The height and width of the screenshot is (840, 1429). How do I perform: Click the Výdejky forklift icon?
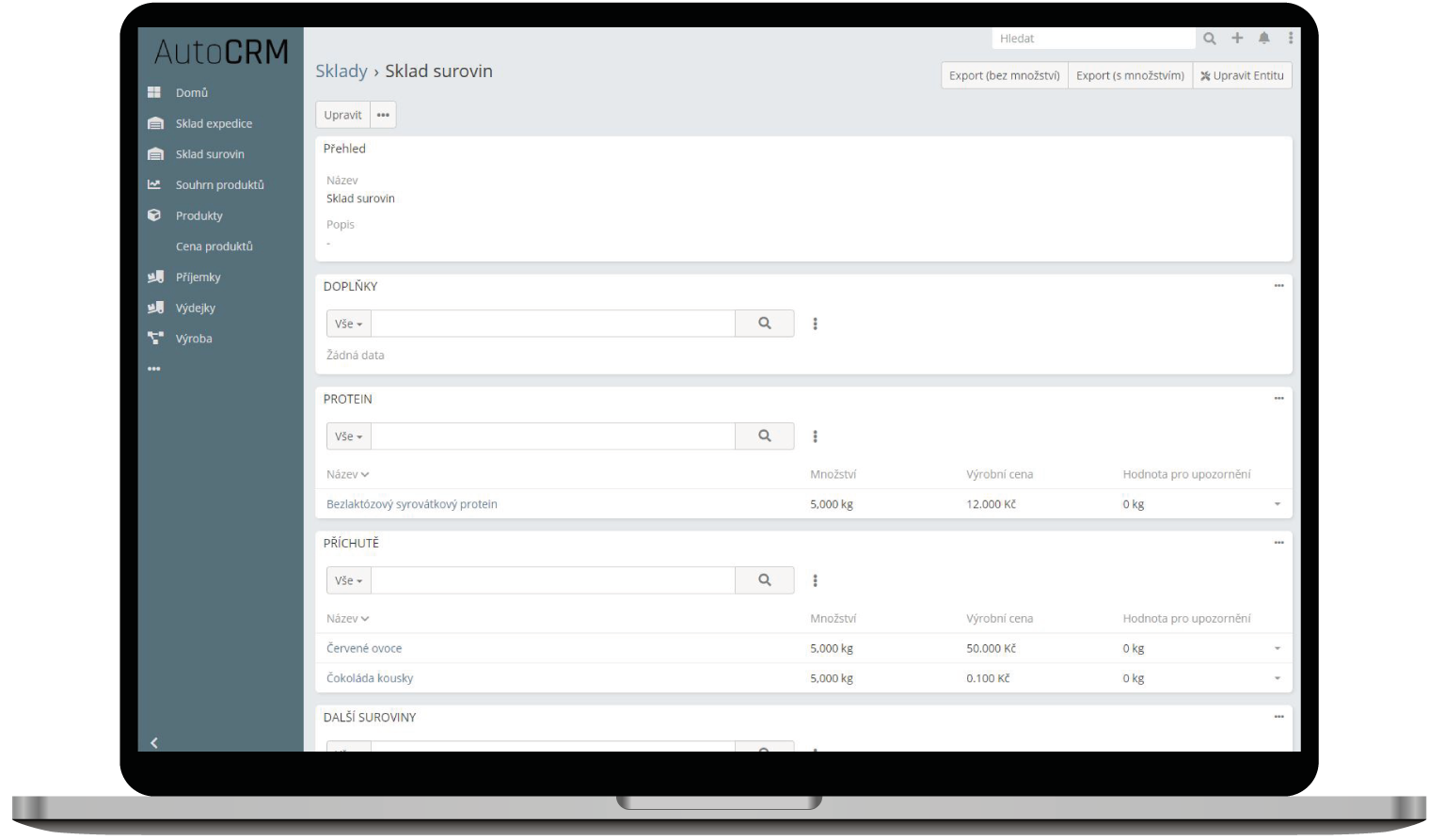(155, 308)
